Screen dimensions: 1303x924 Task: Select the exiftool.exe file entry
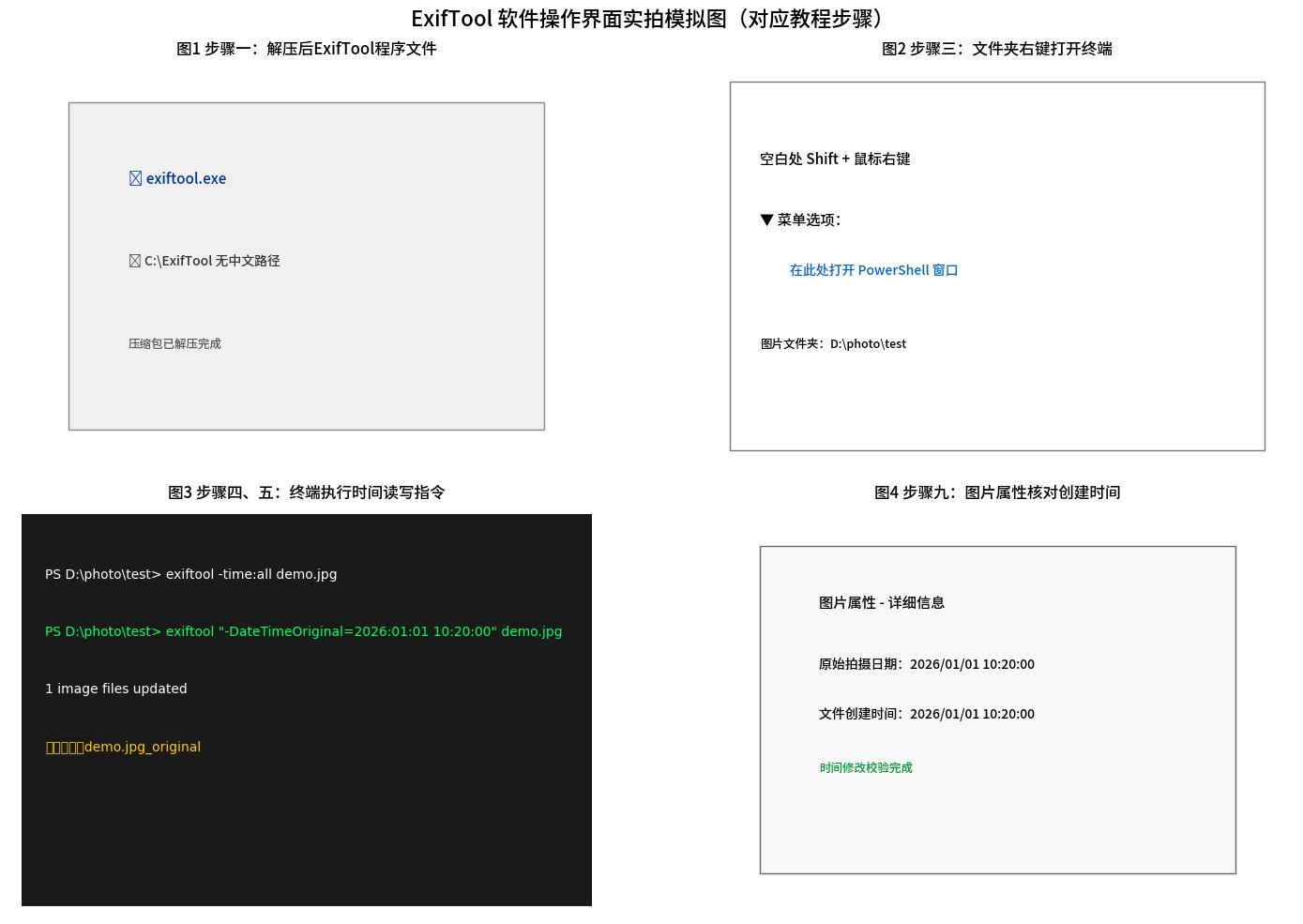pos(178,178)
